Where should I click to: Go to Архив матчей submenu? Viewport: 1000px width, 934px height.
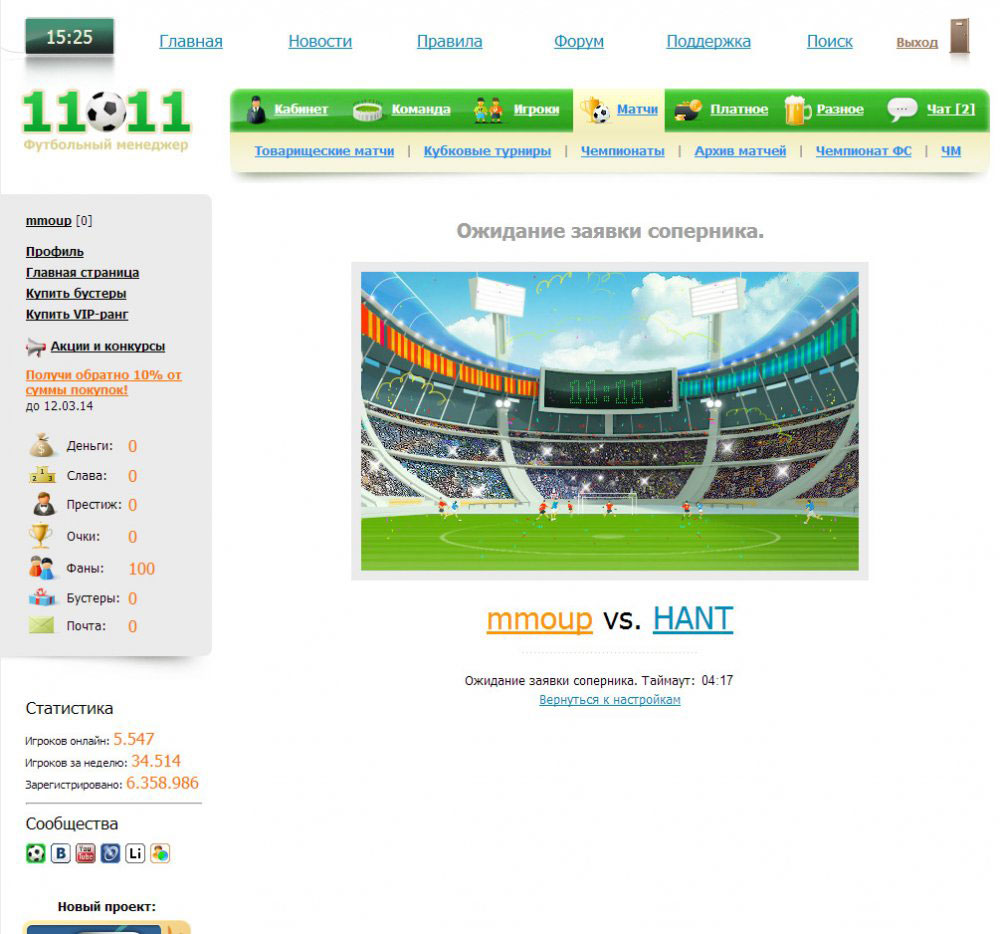(740, 151)
